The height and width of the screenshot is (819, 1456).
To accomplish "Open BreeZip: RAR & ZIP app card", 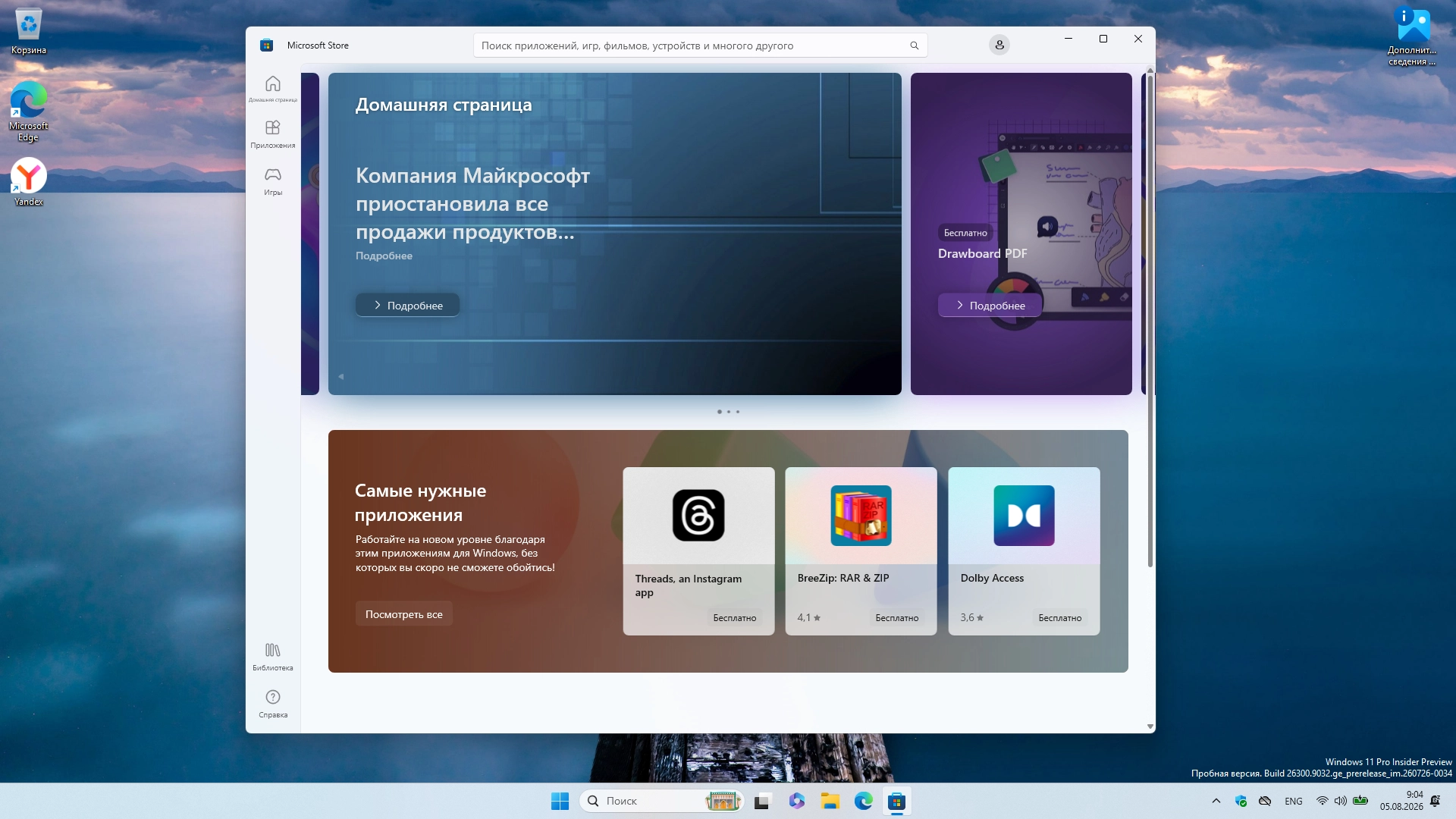I will coord(861,551).
